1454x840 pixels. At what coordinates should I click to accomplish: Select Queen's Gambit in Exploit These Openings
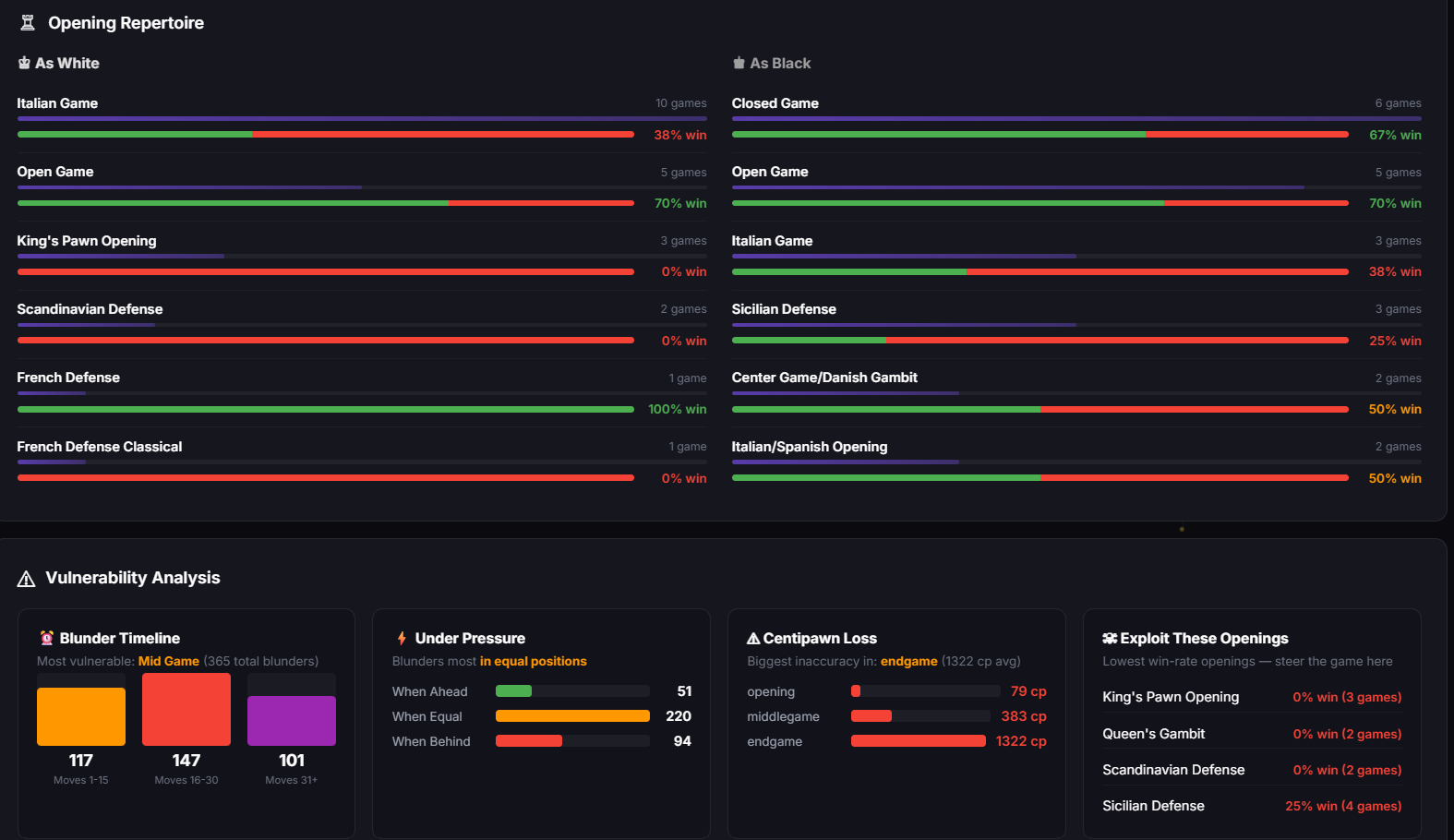1153,734
